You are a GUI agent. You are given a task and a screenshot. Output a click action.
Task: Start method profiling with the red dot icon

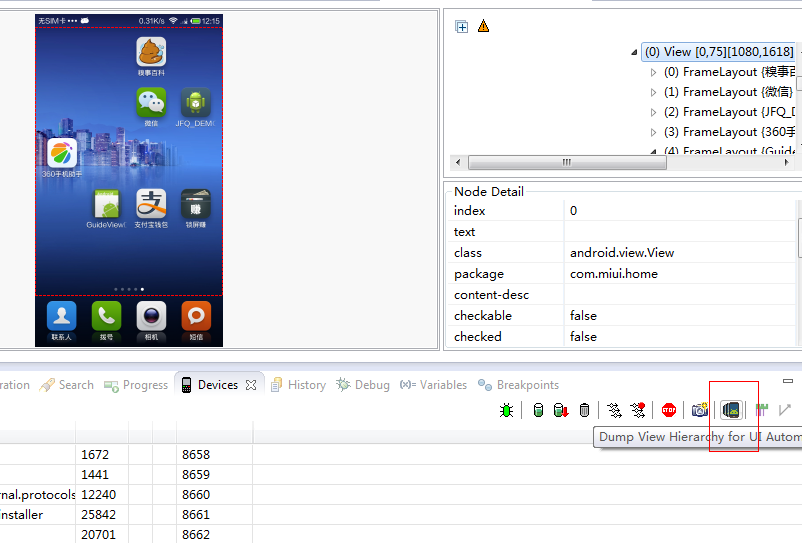point(638,410)
